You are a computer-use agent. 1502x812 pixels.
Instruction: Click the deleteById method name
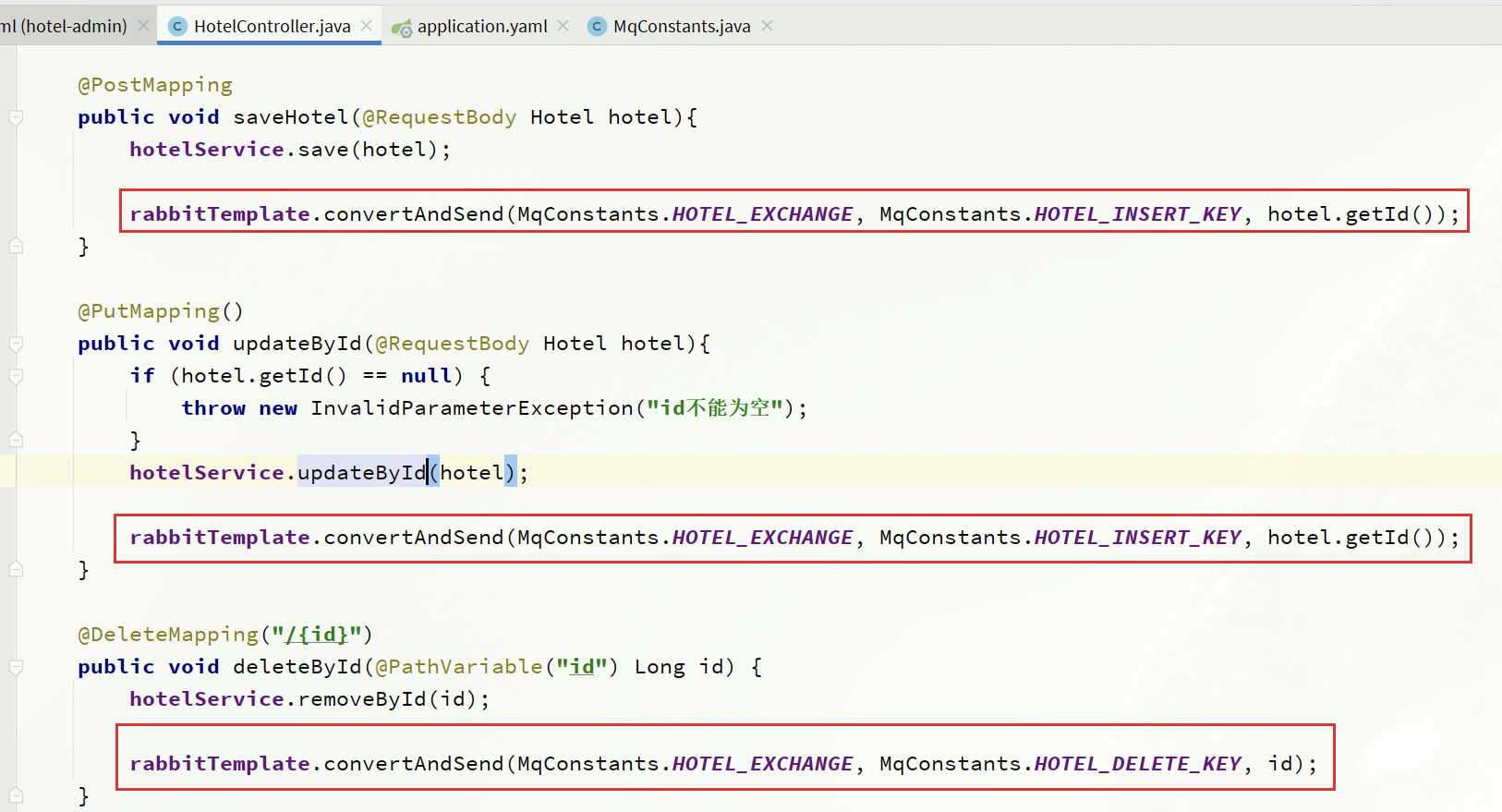(x=297, y=667)
